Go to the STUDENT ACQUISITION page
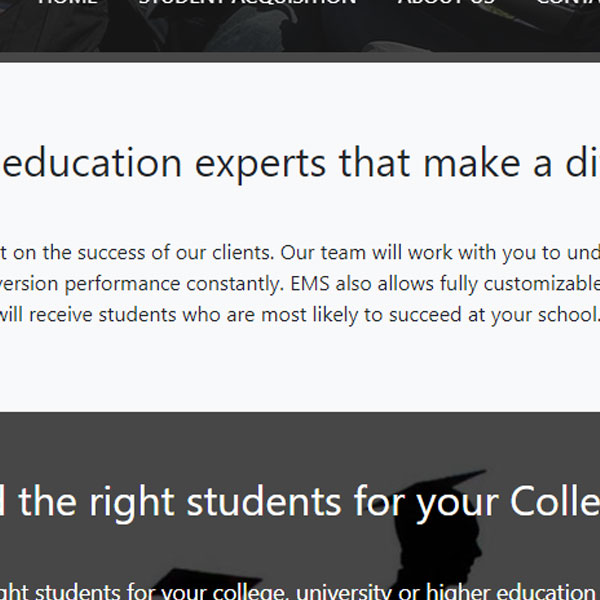The image size is (600, 600). point(247,3)
